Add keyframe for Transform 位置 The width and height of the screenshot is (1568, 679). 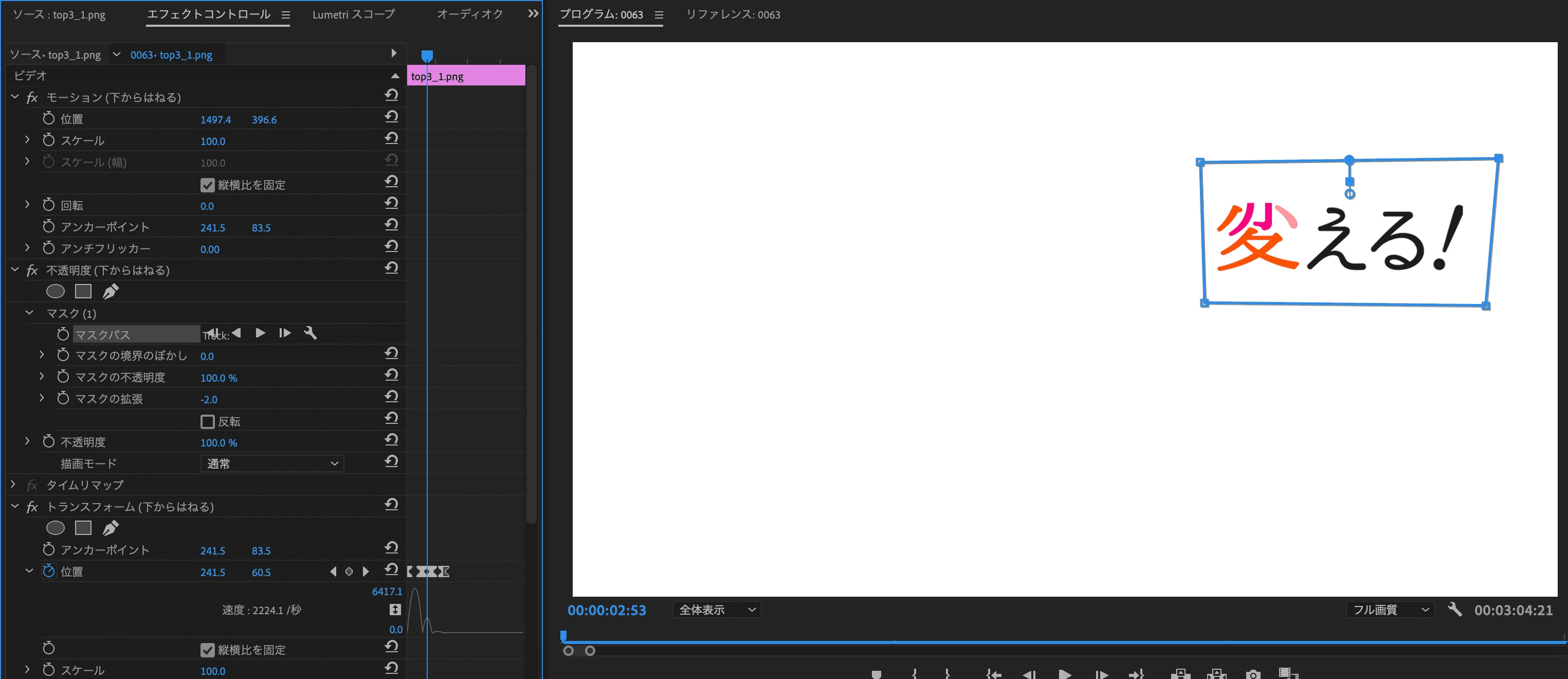[349, 572]
